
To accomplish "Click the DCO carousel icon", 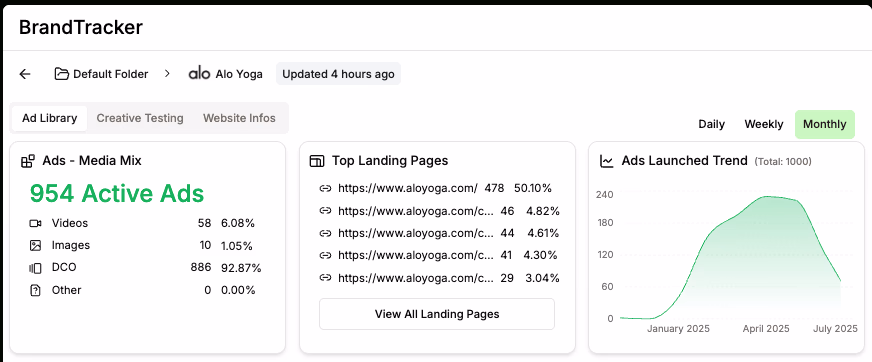I will (x=35, y=268).
